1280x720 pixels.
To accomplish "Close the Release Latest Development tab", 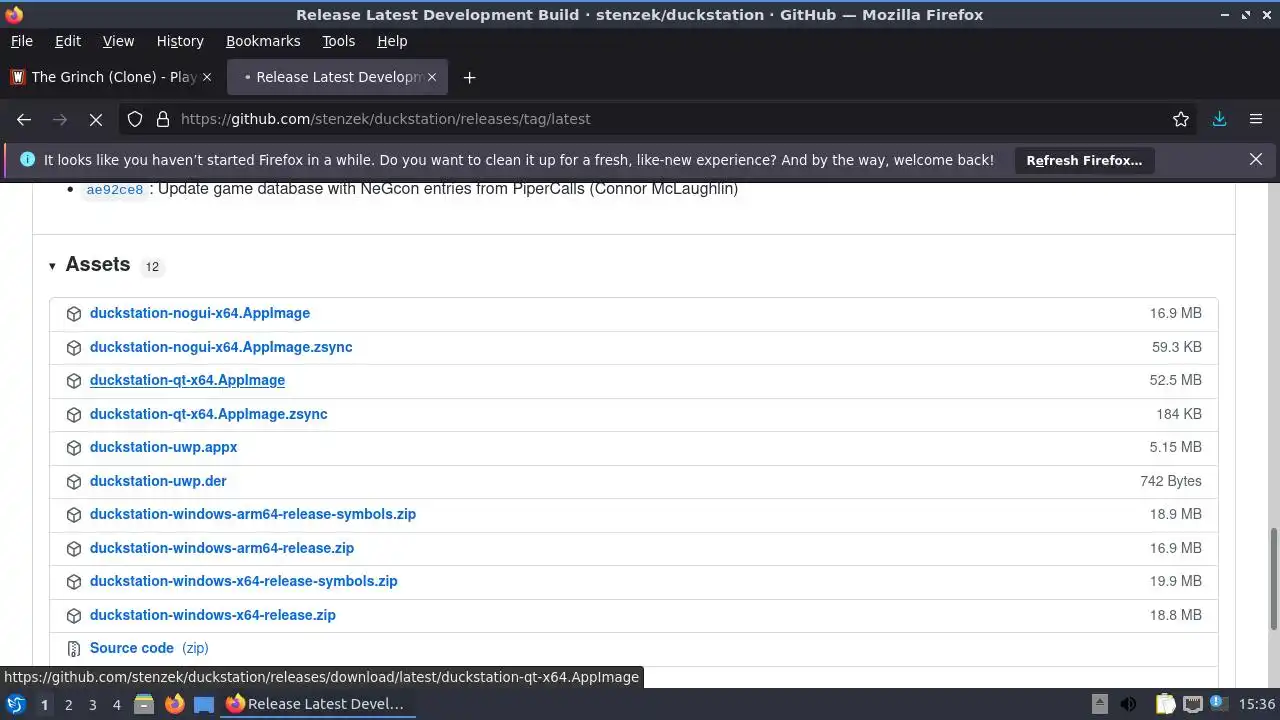I will (x=433, y=77).
